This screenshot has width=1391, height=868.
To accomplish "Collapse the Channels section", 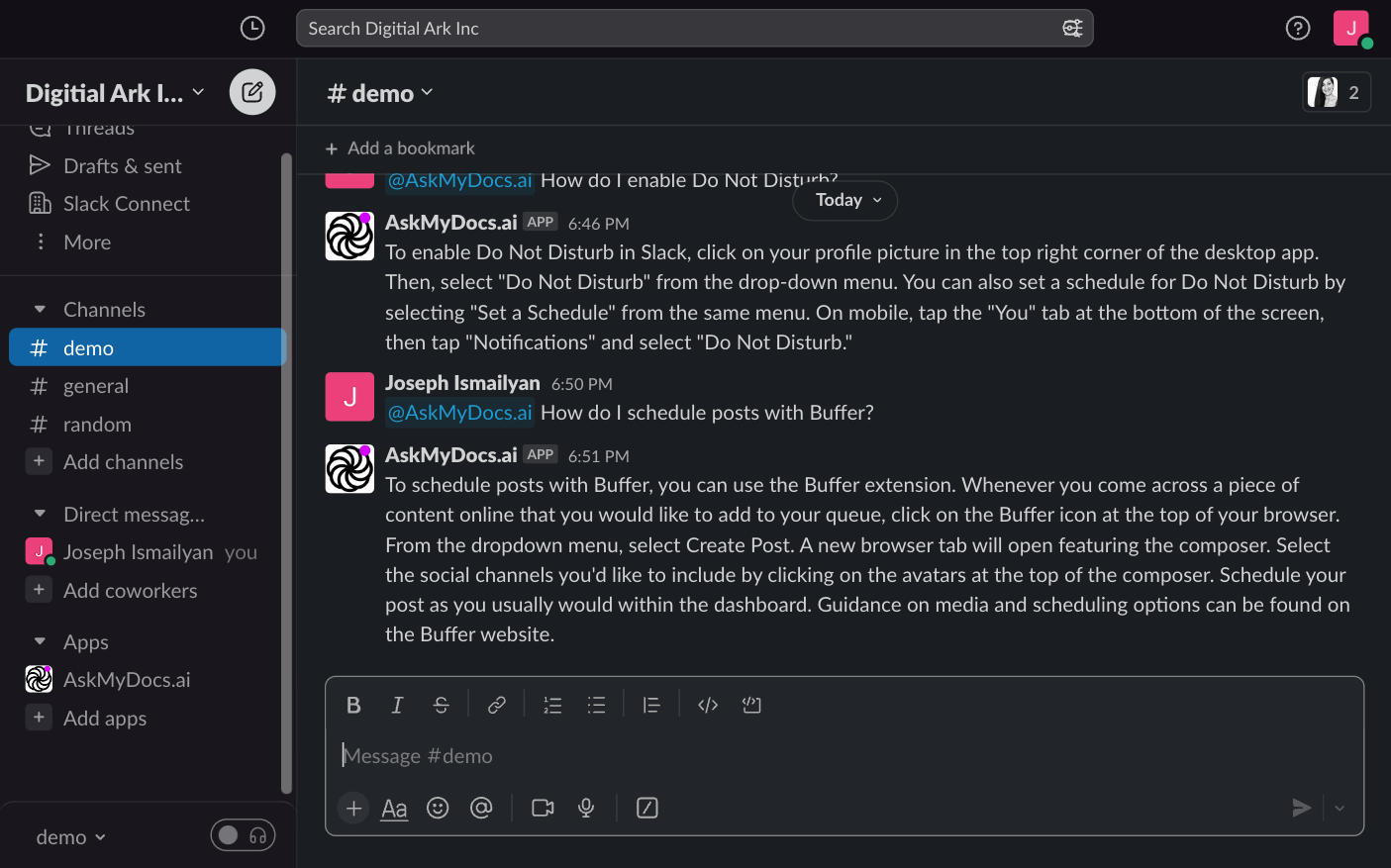I will coord(40,310).
